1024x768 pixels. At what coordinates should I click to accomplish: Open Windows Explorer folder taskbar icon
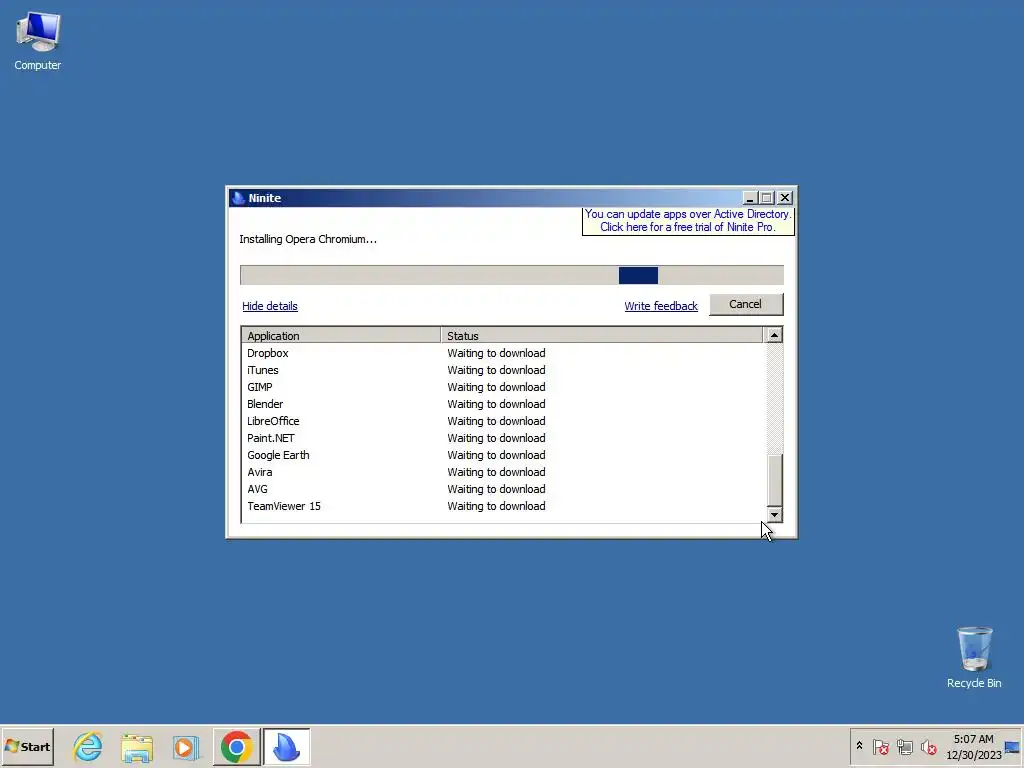click(x=136, y=746)
